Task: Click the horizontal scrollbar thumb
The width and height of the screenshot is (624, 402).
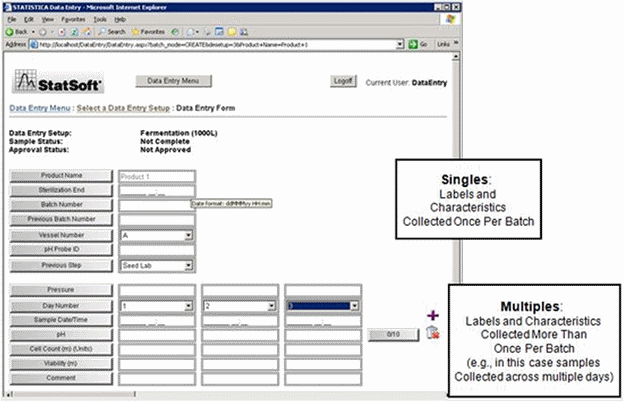Action: 74,394
